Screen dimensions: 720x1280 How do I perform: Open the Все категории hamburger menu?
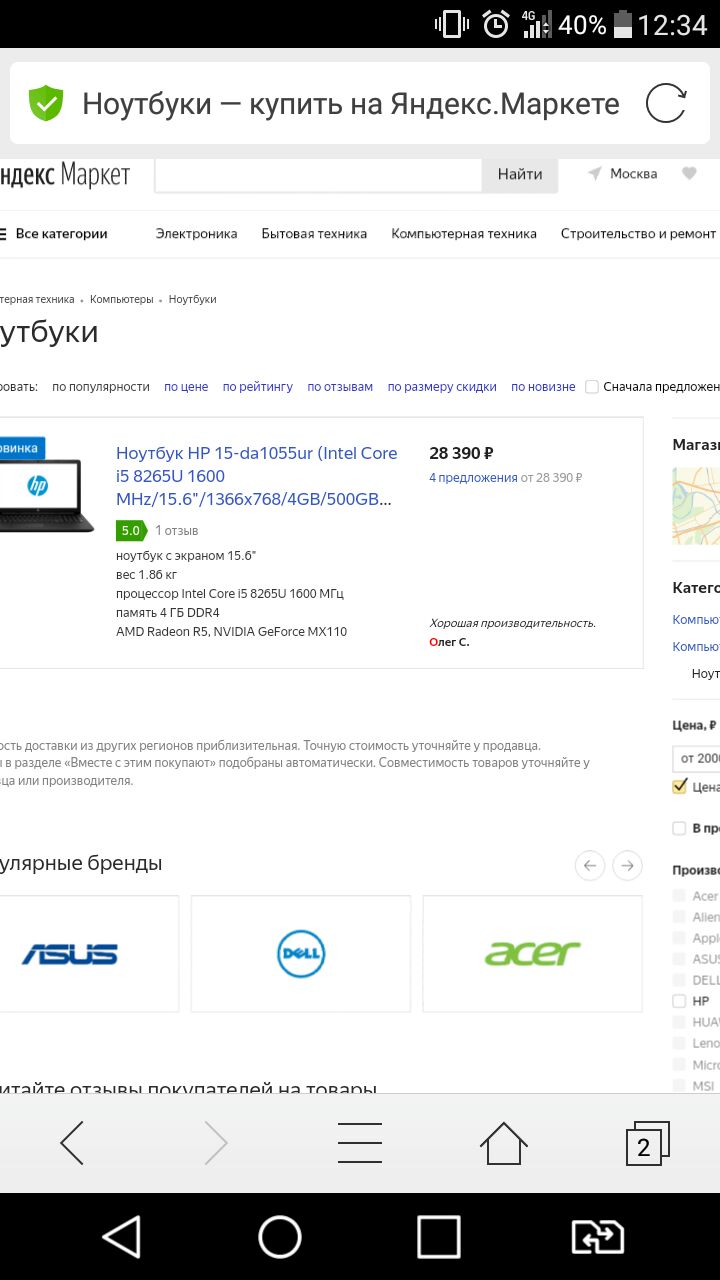(x=54, y=234)
